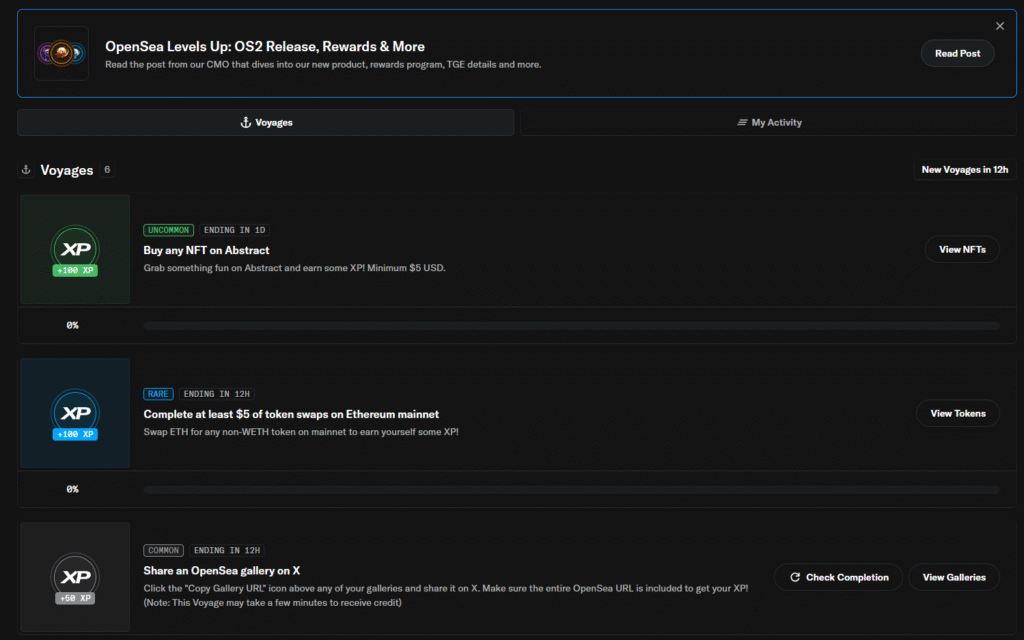This screenshot has width=1024, height=640.
Task: Click the blue +100 XP badge icon
Action: (75, 414)
